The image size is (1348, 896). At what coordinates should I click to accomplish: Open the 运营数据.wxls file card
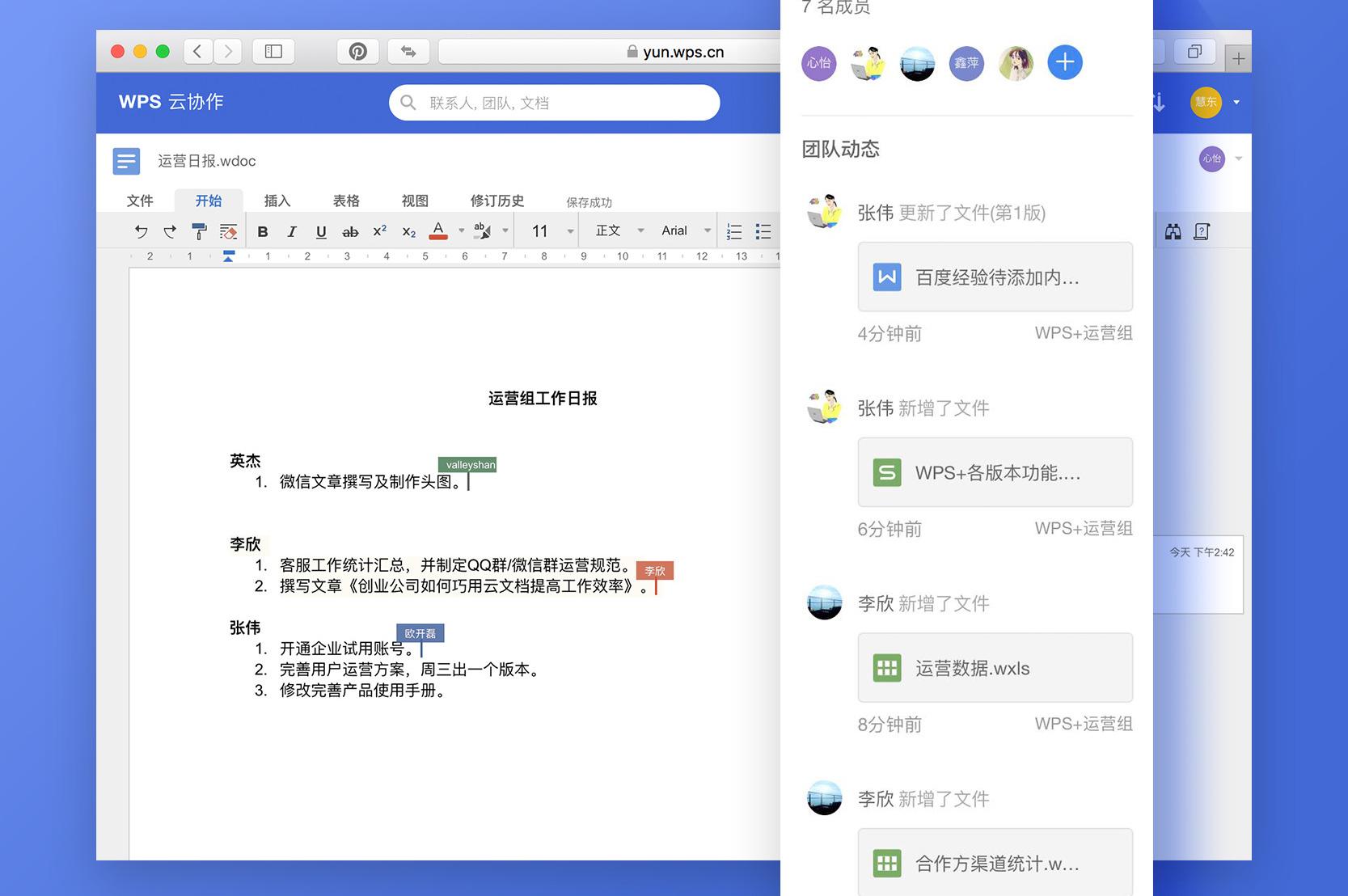(995, 668)
